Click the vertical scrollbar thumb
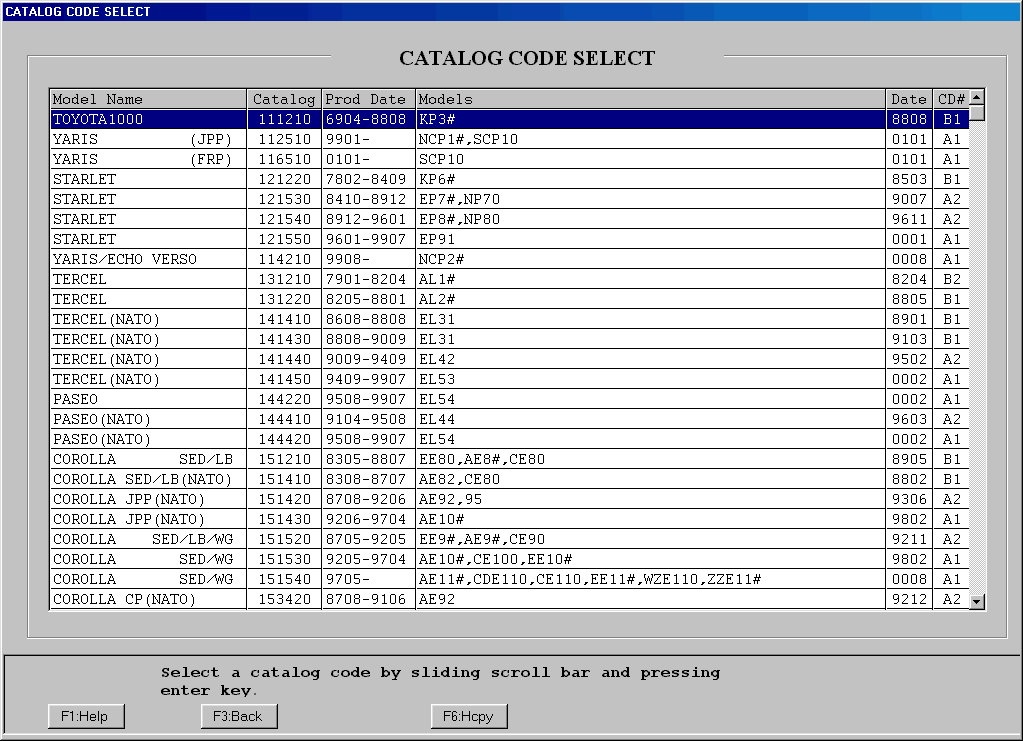Screen dimensions: 1023x741 pos(977,113)
